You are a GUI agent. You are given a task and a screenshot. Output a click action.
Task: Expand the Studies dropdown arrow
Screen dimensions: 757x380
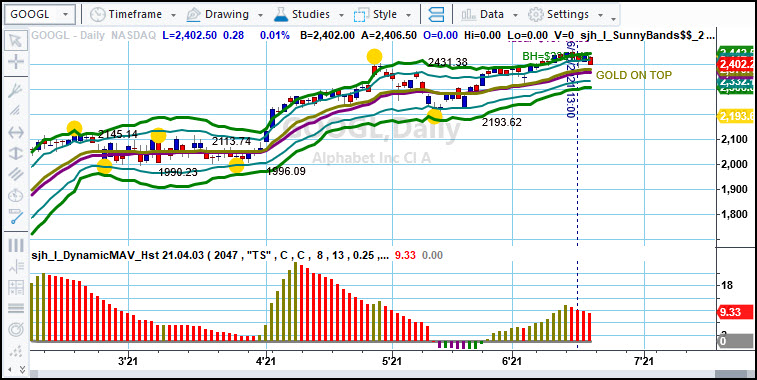(341, 15)
